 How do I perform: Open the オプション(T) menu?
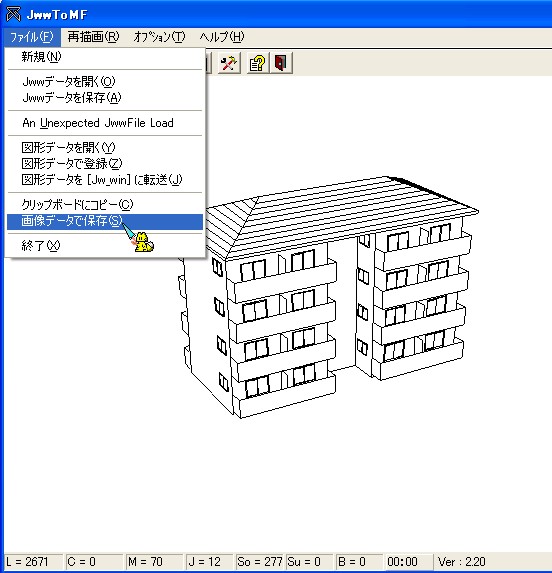pyautogui.click(x=159, y=37)
